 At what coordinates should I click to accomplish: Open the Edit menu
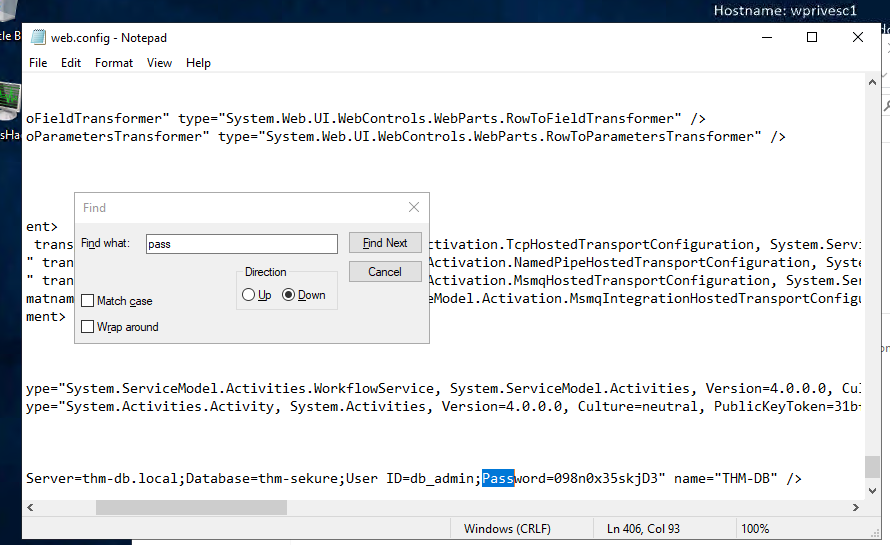[71, 63]
